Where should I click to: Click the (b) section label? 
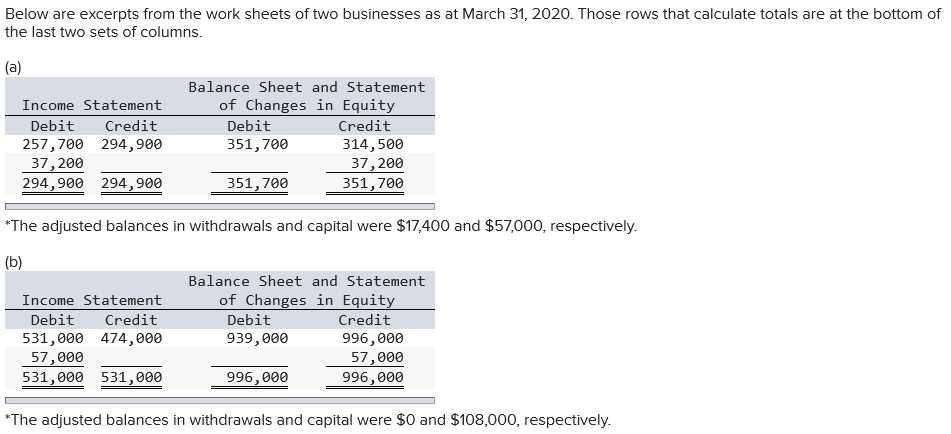pos(13,262)
